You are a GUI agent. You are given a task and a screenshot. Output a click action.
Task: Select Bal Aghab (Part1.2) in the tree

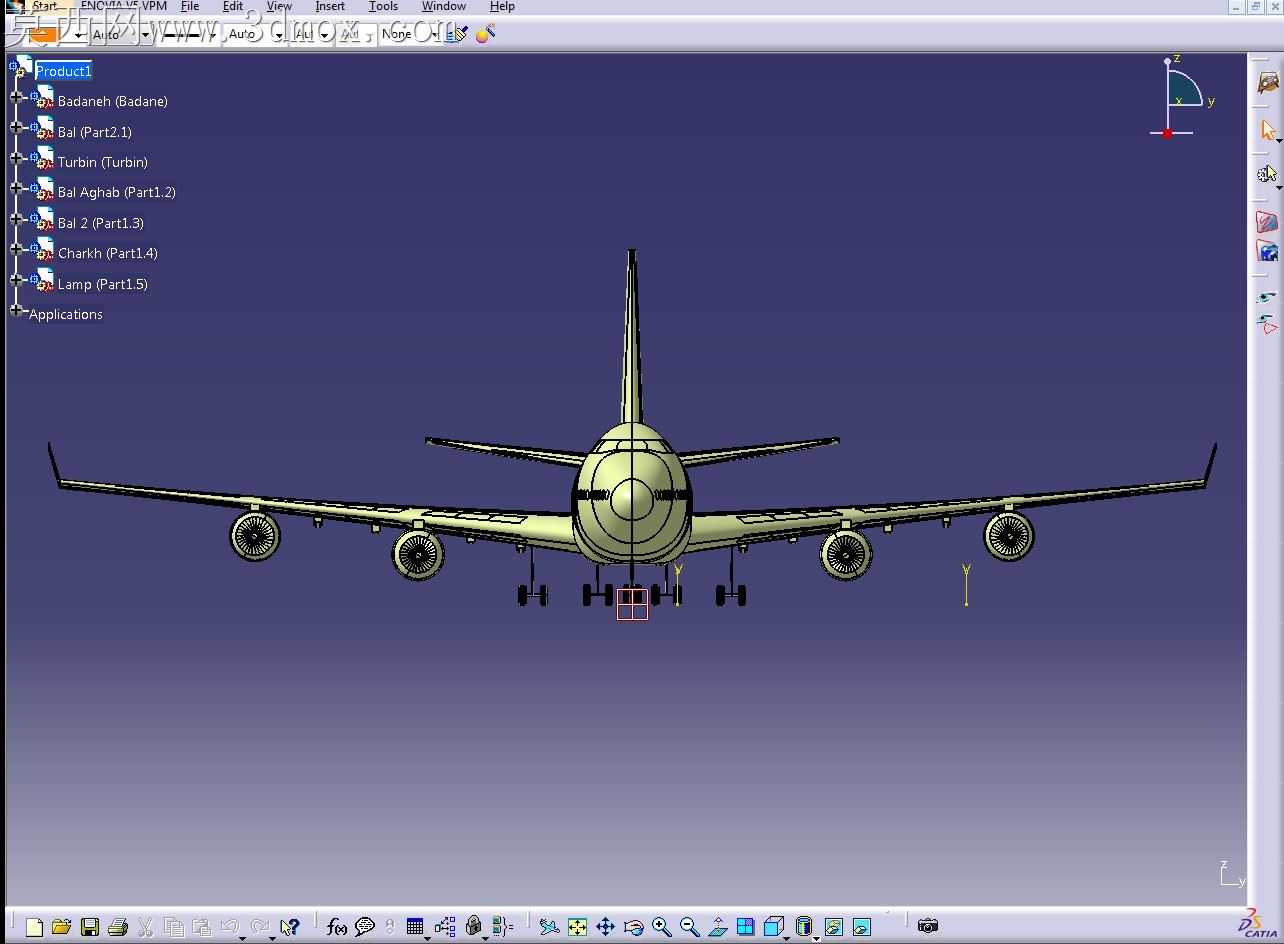click(x=117, y=192)
